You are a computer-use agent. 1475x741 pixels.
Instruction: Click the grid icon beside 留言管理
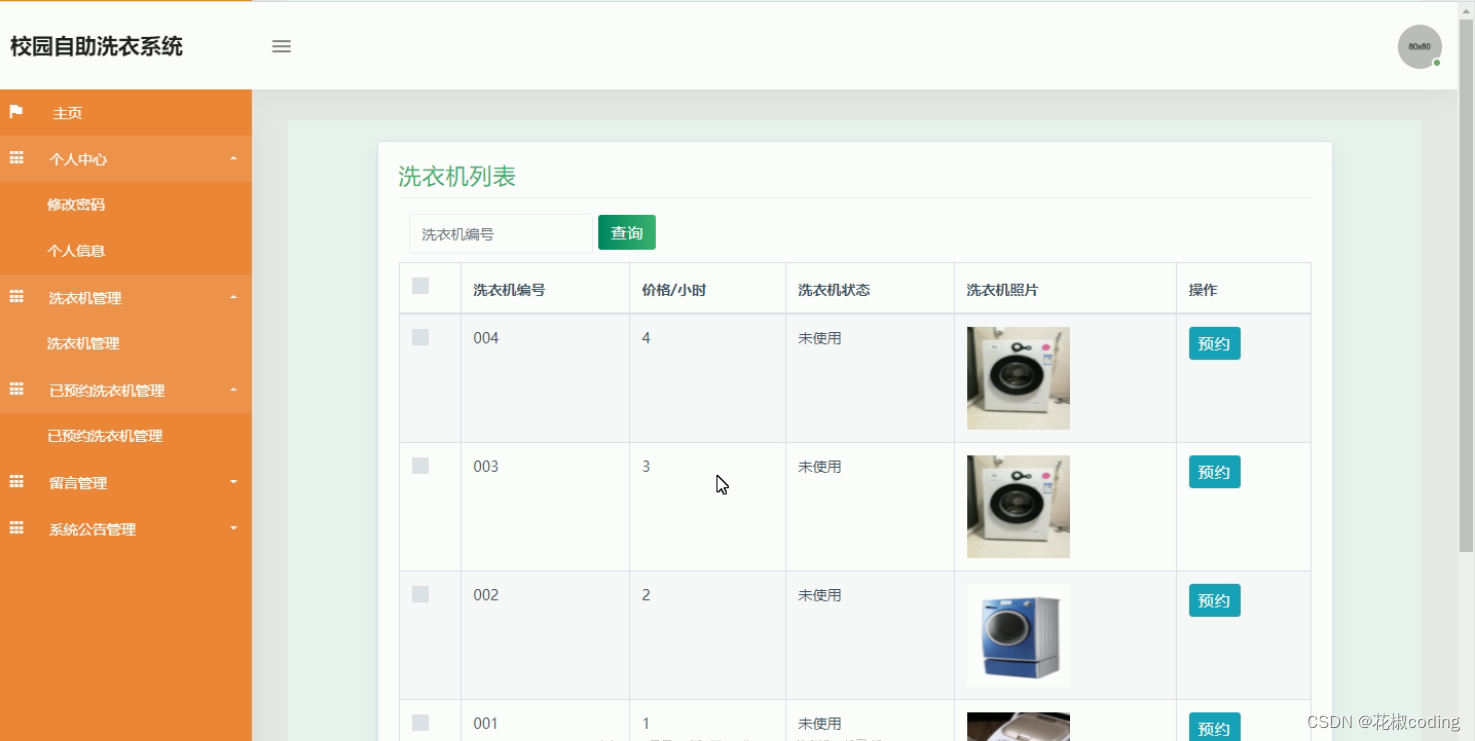click(15, 482)
